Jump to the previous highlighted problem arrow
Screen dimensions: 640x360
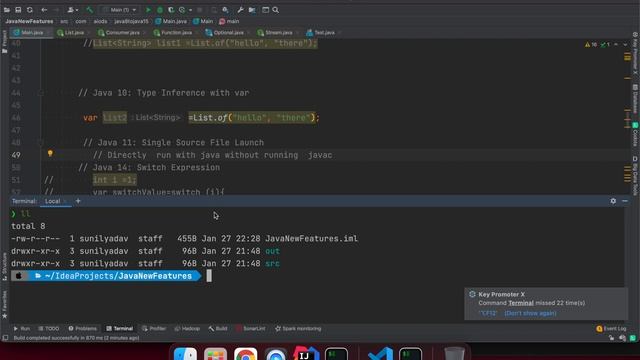point(616,44)
